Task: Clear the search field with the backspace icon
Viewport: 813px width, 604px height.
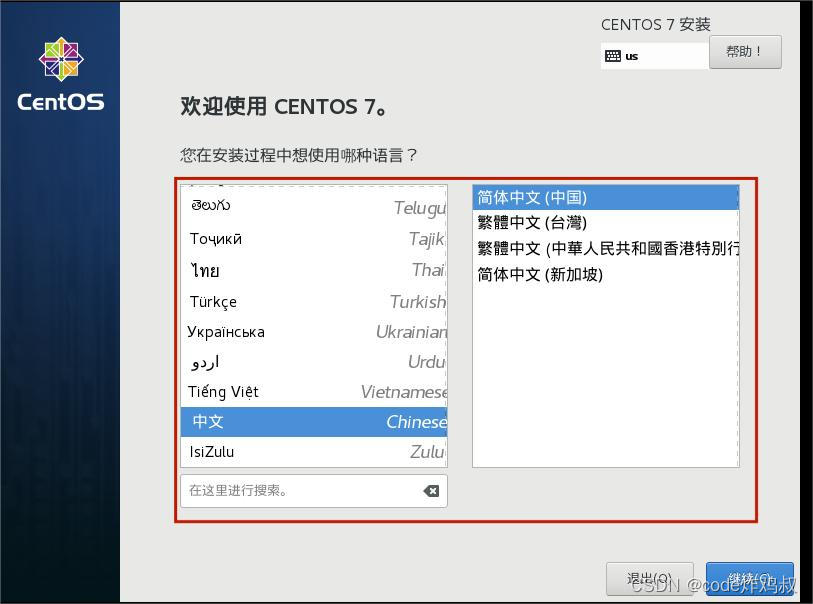Action: point(431,490)
